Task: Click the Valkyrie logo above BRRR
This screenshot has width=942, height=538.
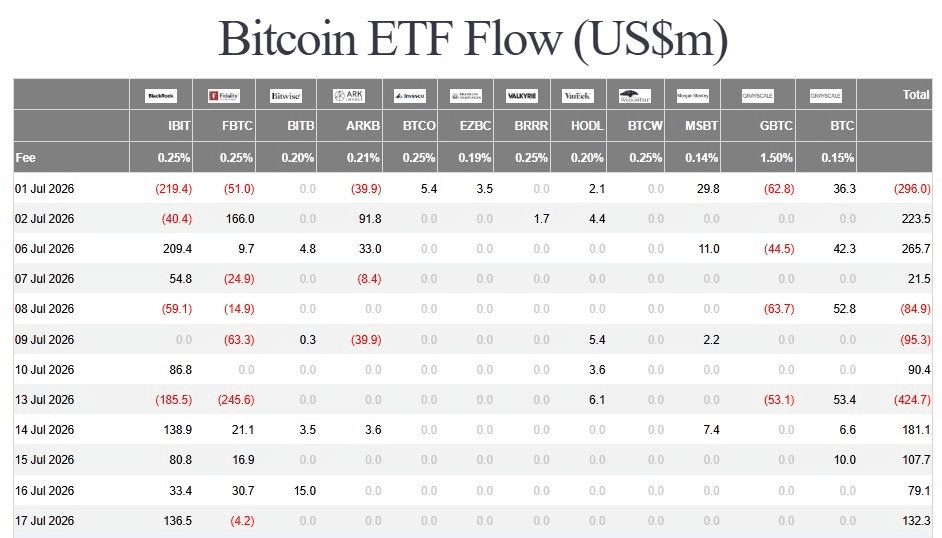Action: [x=521, y=95]
